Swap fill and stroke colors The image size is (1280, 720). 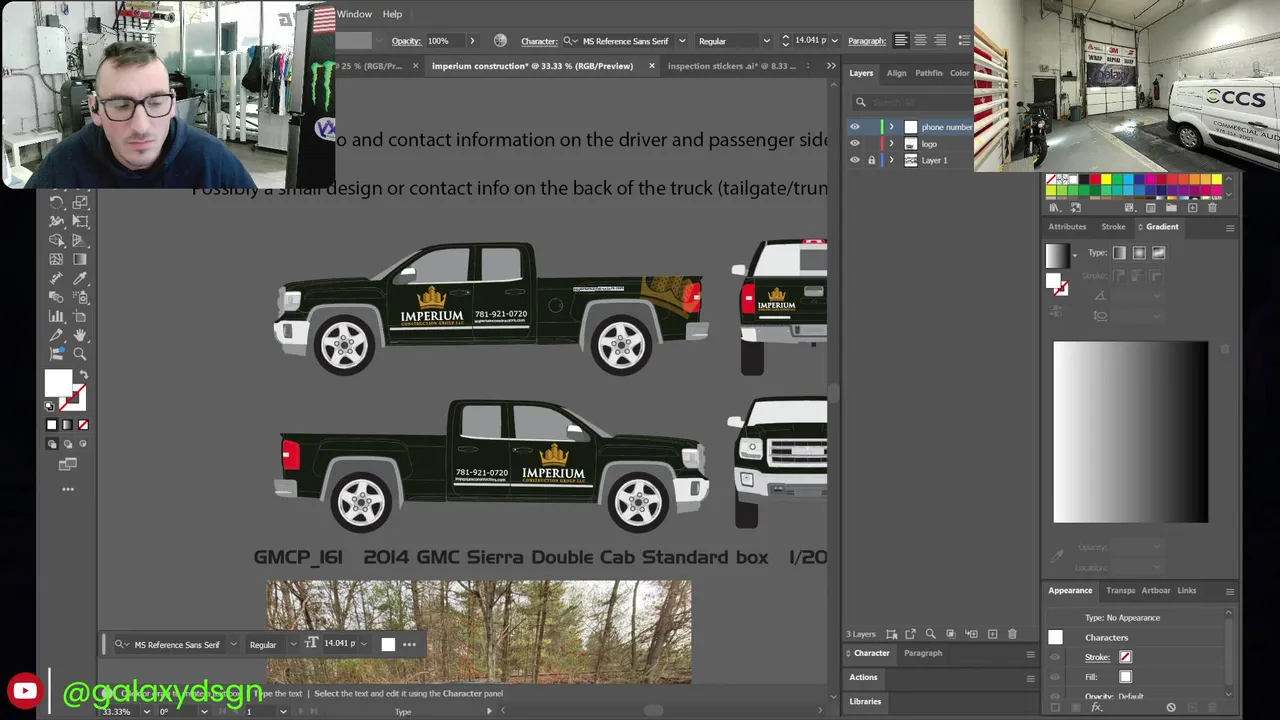tap(83, 375)
